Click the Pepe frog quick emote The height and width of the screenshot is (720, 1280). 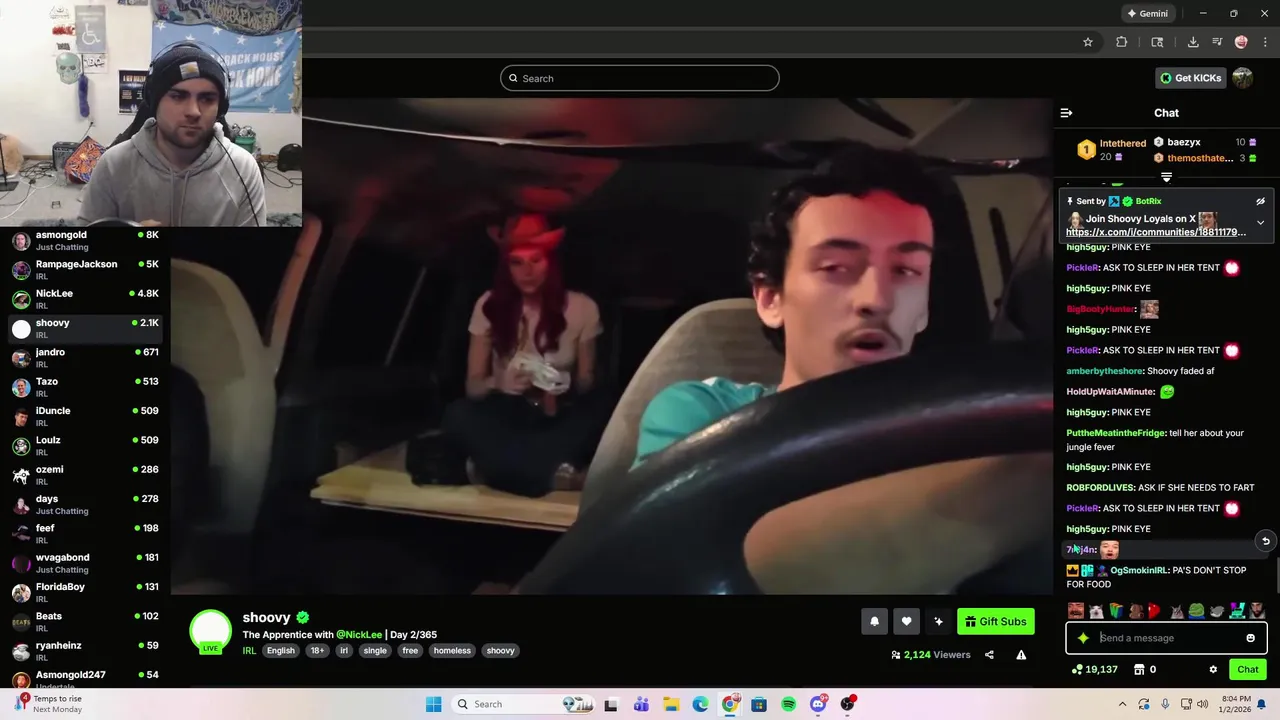pos(1196,611)
